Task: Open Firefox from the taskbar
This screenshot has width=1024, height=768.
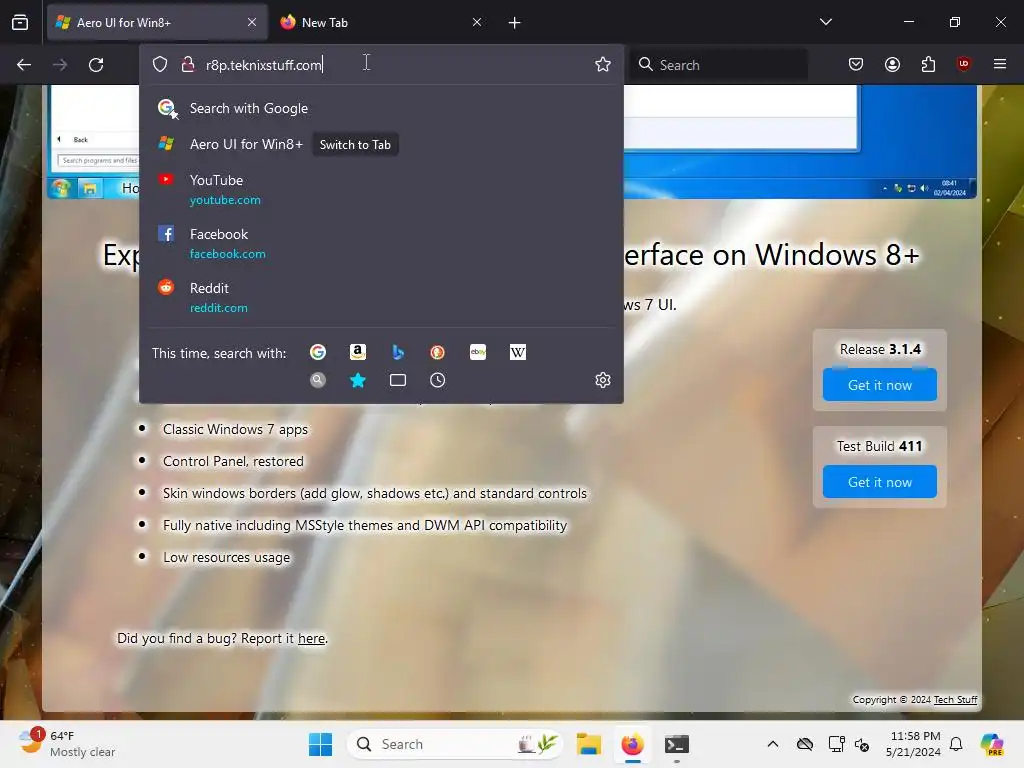Action: coord(632,744)
